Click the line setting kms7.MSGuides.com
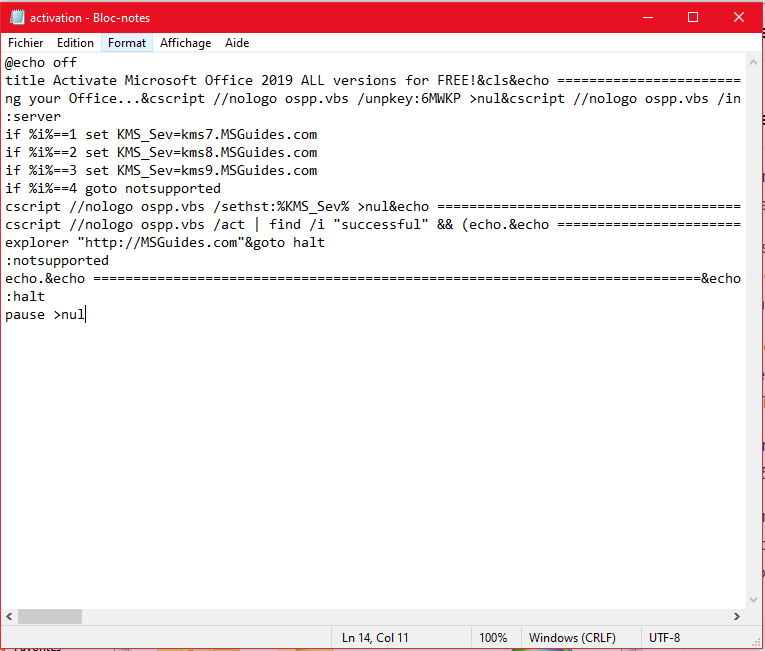Image resolution: width=765 pixels, height=651 pixels. tap(161, 135)
